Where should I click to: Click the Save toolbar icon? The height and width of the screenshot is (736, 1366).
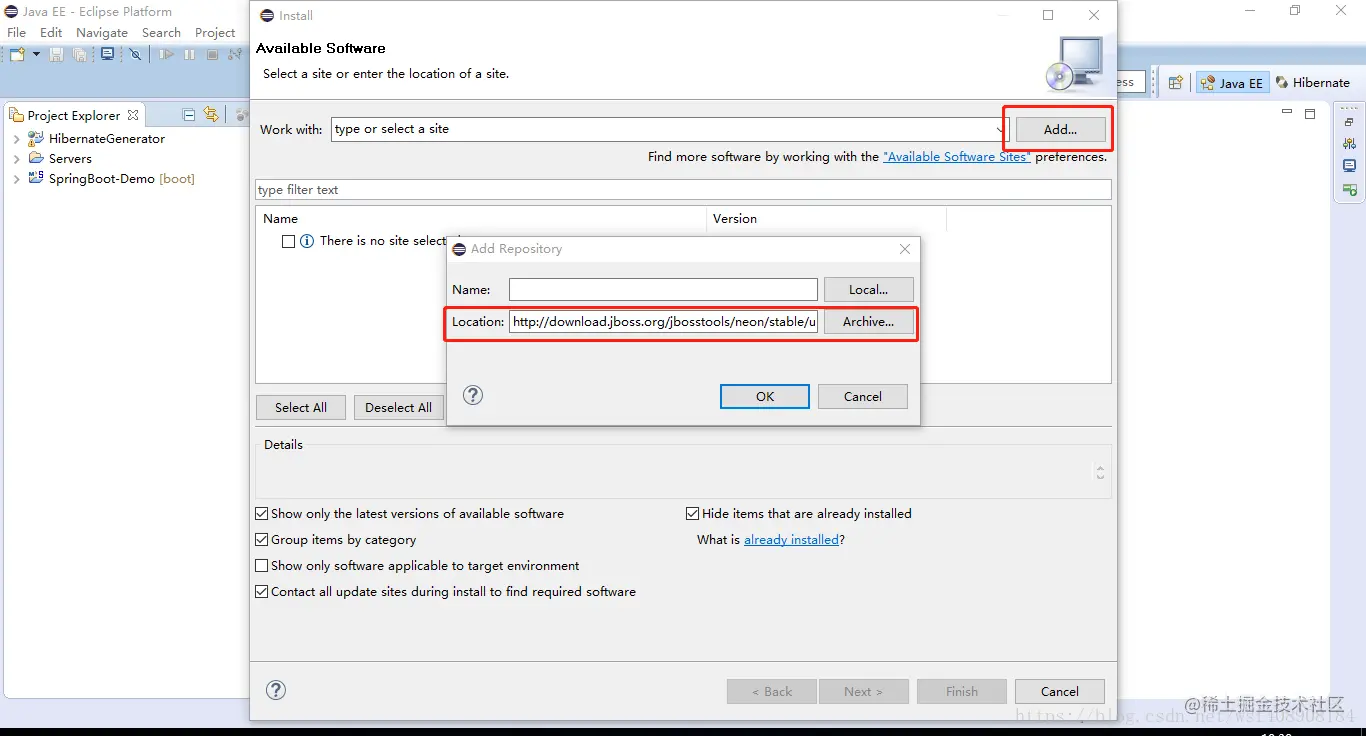point(56,54)
